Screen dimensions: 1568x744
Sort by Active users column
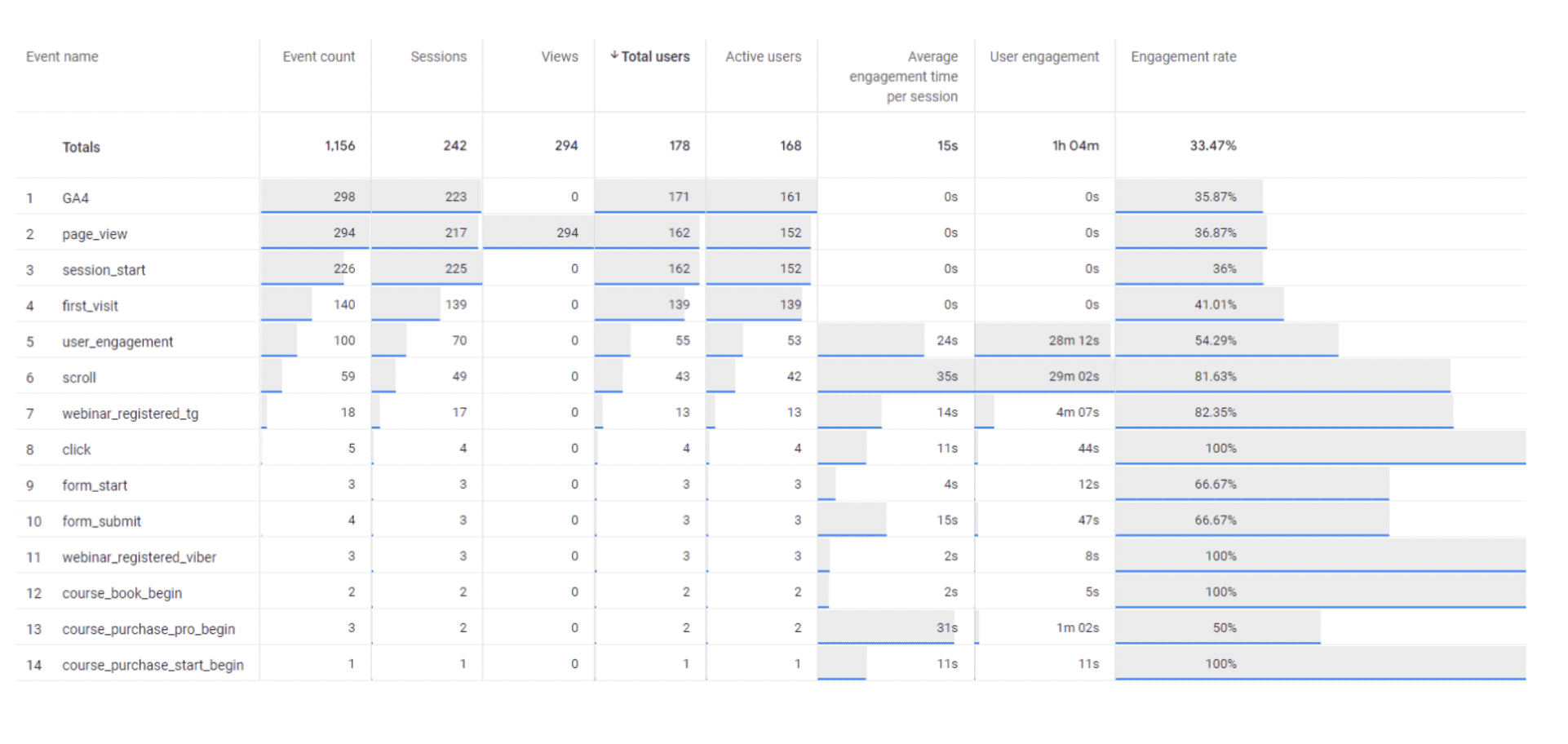pyautogui.click(x=763, y=57)
